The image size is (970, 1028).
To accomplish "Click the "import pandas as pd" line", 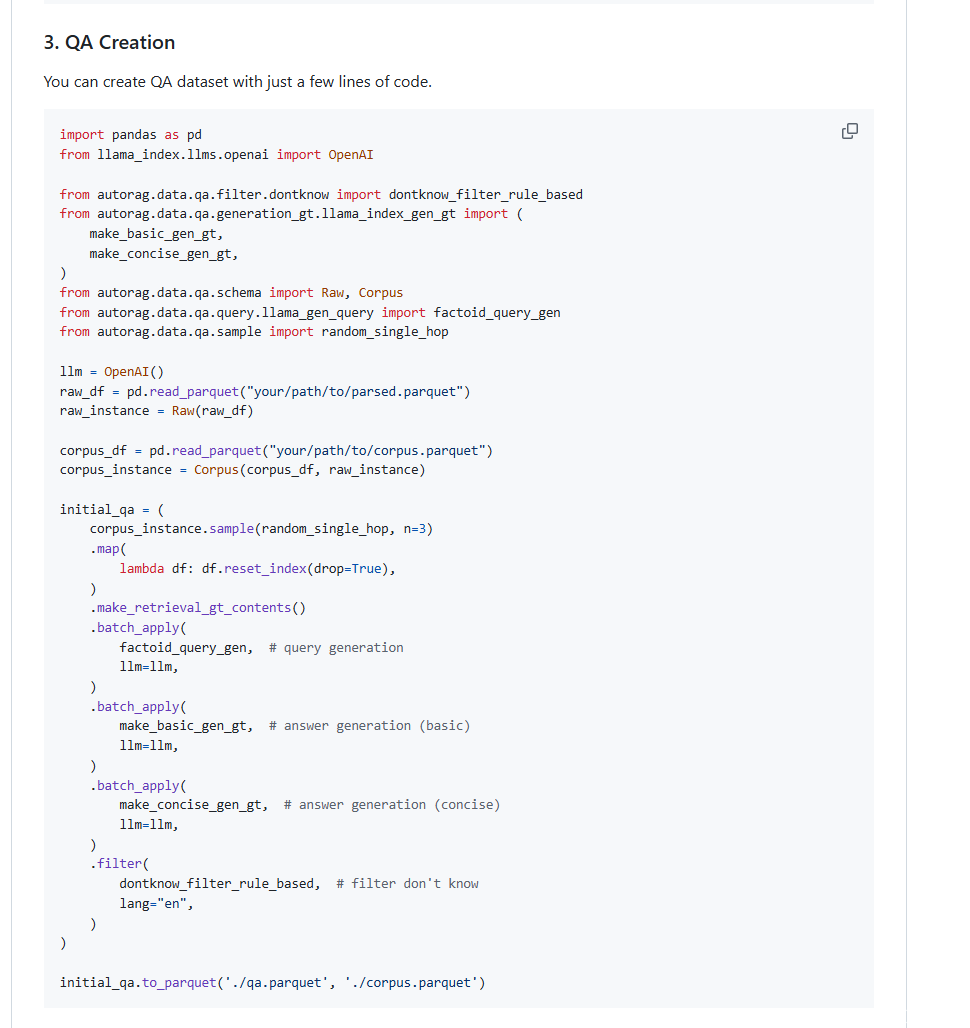I will point(130,135).
